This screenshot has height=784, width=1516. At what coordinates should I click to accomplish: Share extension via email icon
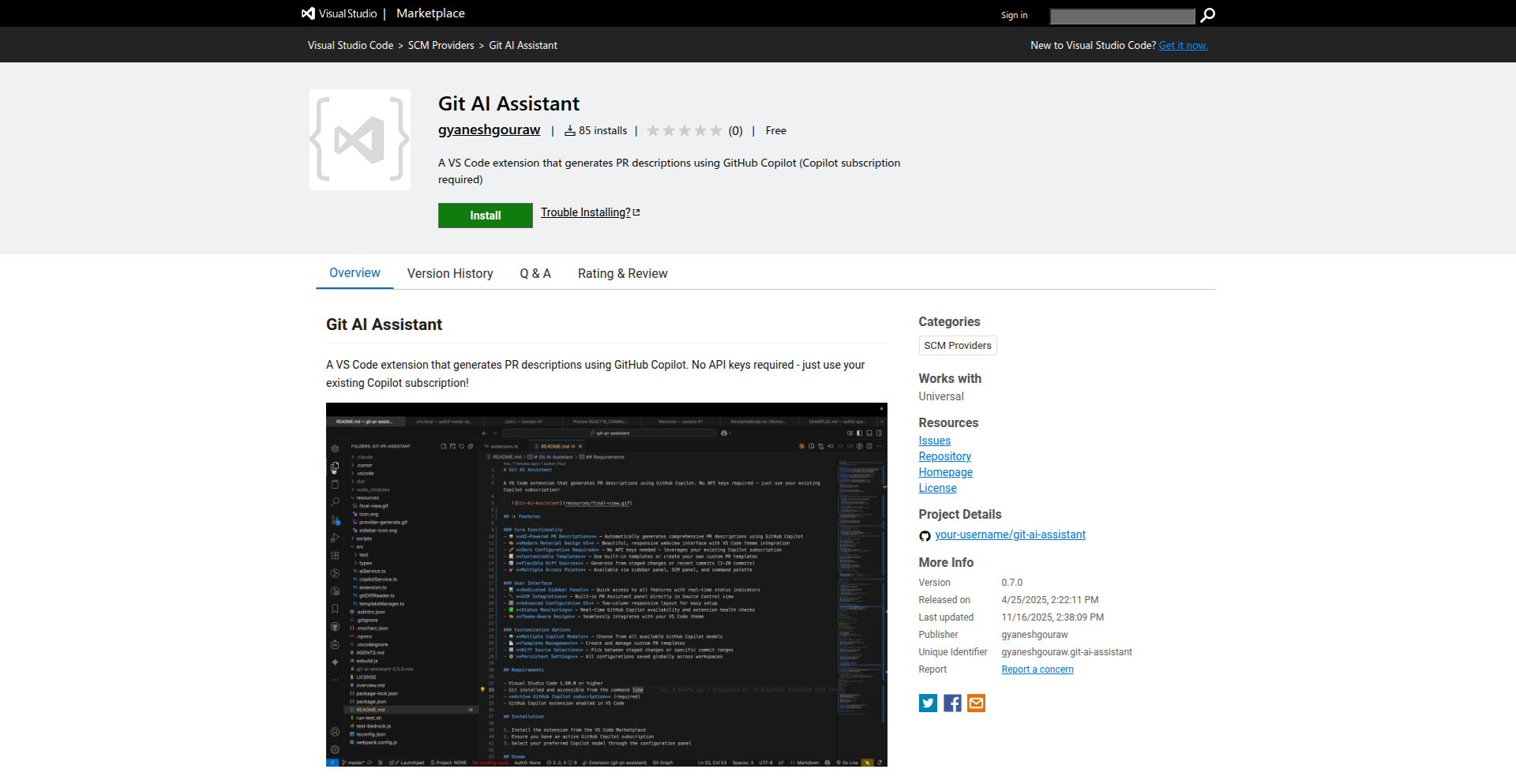coord(976,703)
